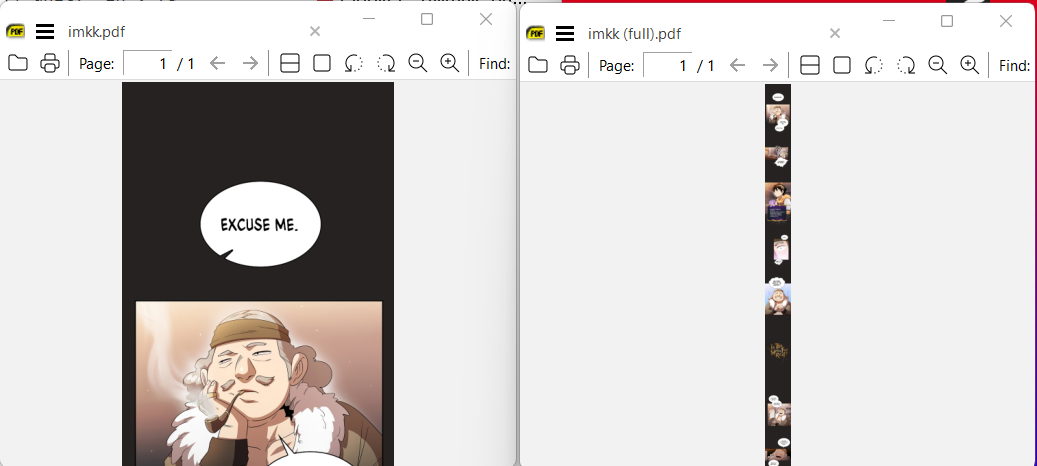Go to previous page in imkk.pdf window
The width and height of the screenshot is (1037, 466).
(218, 63)
